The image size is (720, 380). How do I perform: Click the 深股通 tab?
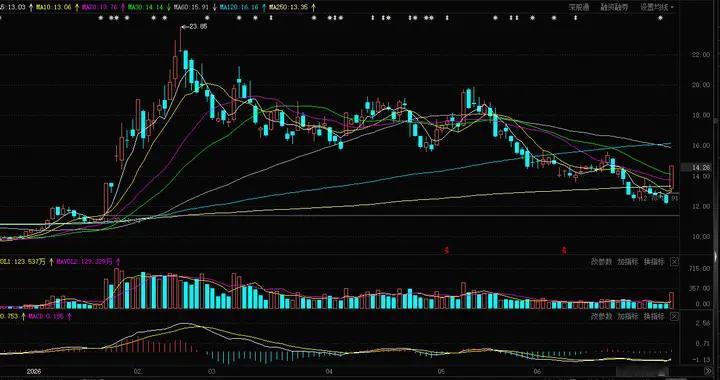[579, 7]
